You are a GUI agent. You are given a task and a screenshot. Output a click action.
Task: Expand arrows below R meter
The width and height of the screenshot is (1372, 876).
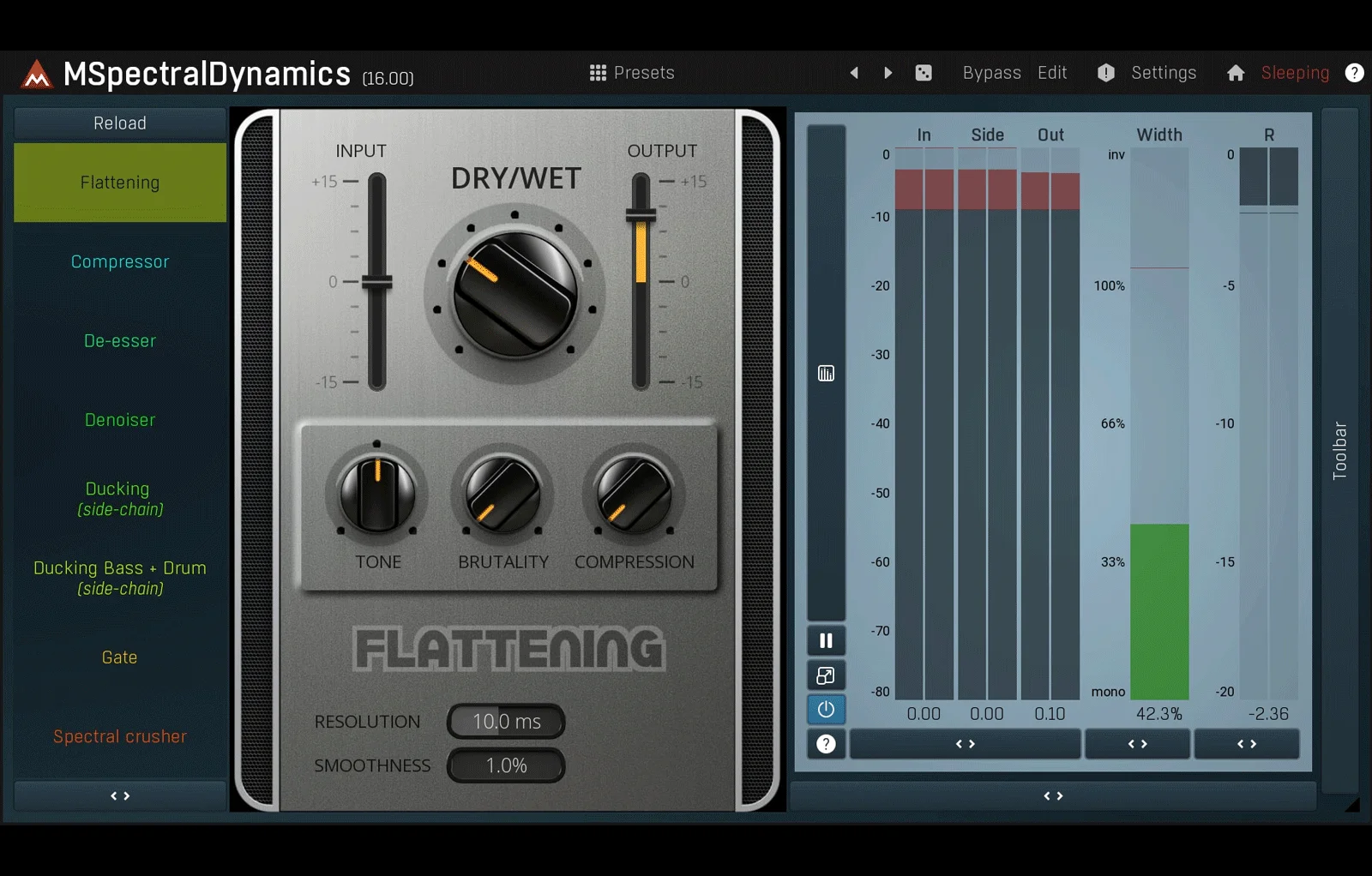point(1247,744)
